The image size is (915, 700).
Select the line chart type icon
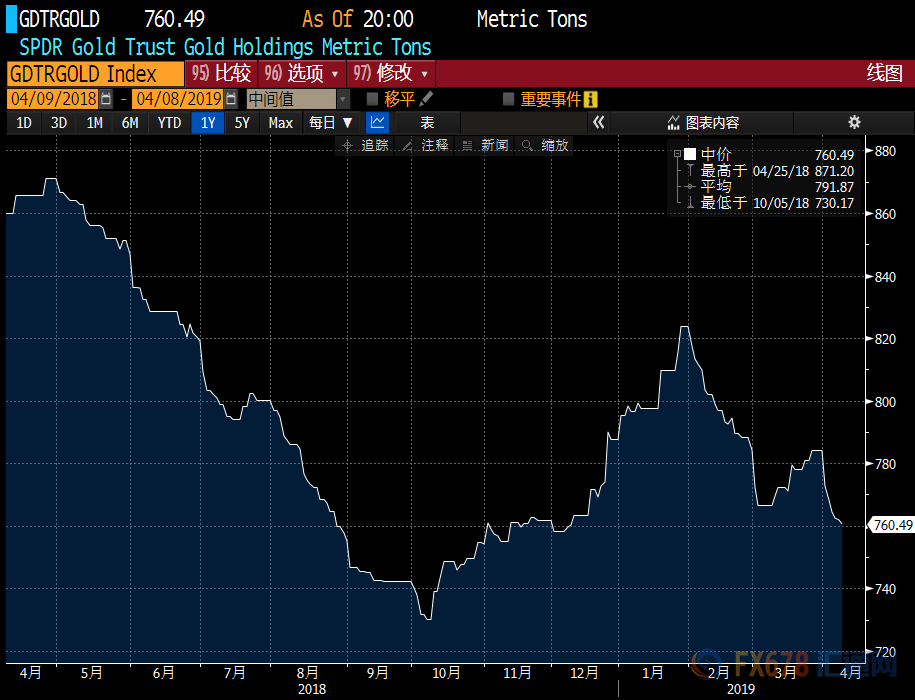point(377,122)
